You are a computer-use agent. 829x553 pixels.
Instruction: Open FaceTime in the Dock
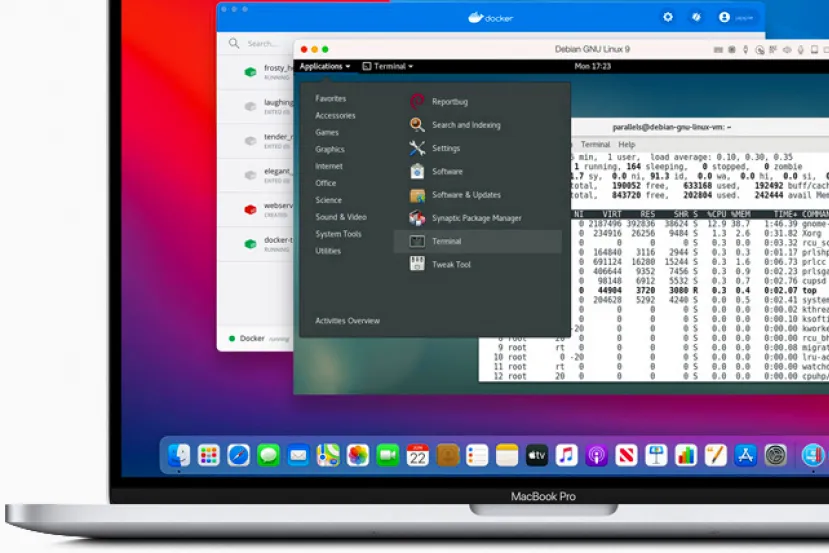click(388, 455)
